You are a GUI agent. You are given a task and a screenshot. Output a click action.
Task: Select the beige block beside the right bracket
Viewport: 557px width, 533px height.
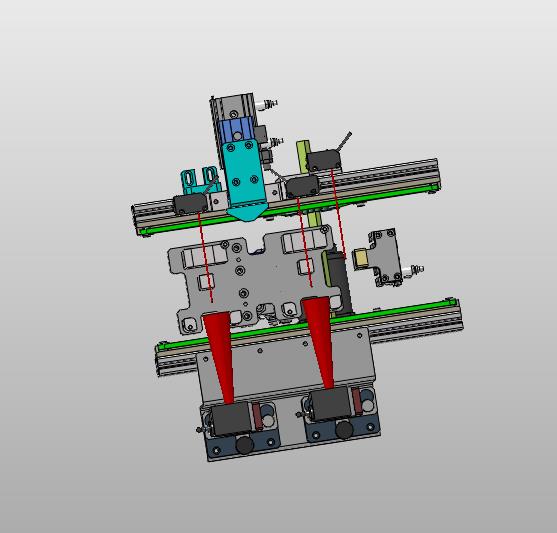pos(361,259)
